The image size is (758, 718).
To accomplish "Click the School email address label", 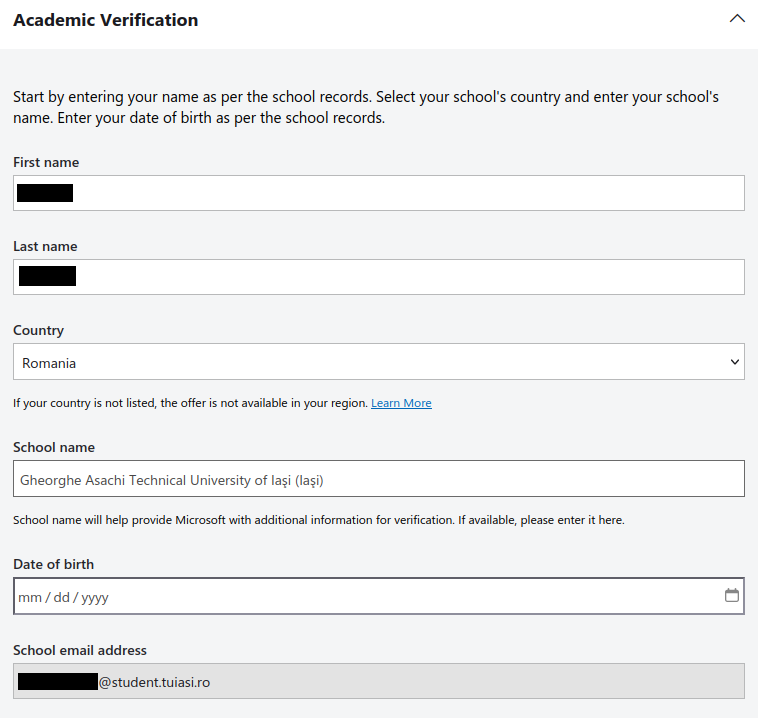I will pos(80,650).
